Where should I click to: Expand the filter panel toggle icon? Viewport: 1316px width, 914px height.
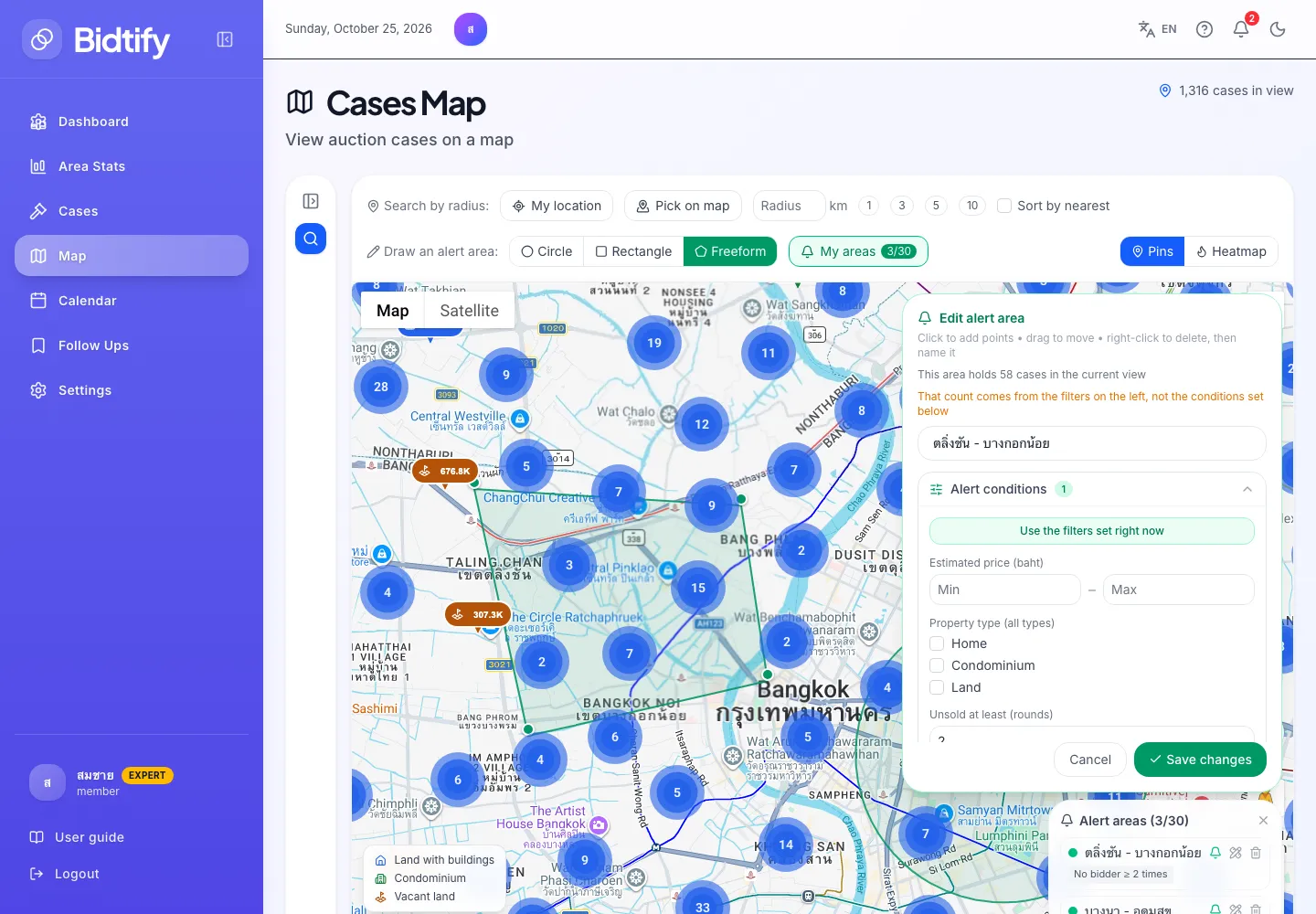click(x=311, y=201)
